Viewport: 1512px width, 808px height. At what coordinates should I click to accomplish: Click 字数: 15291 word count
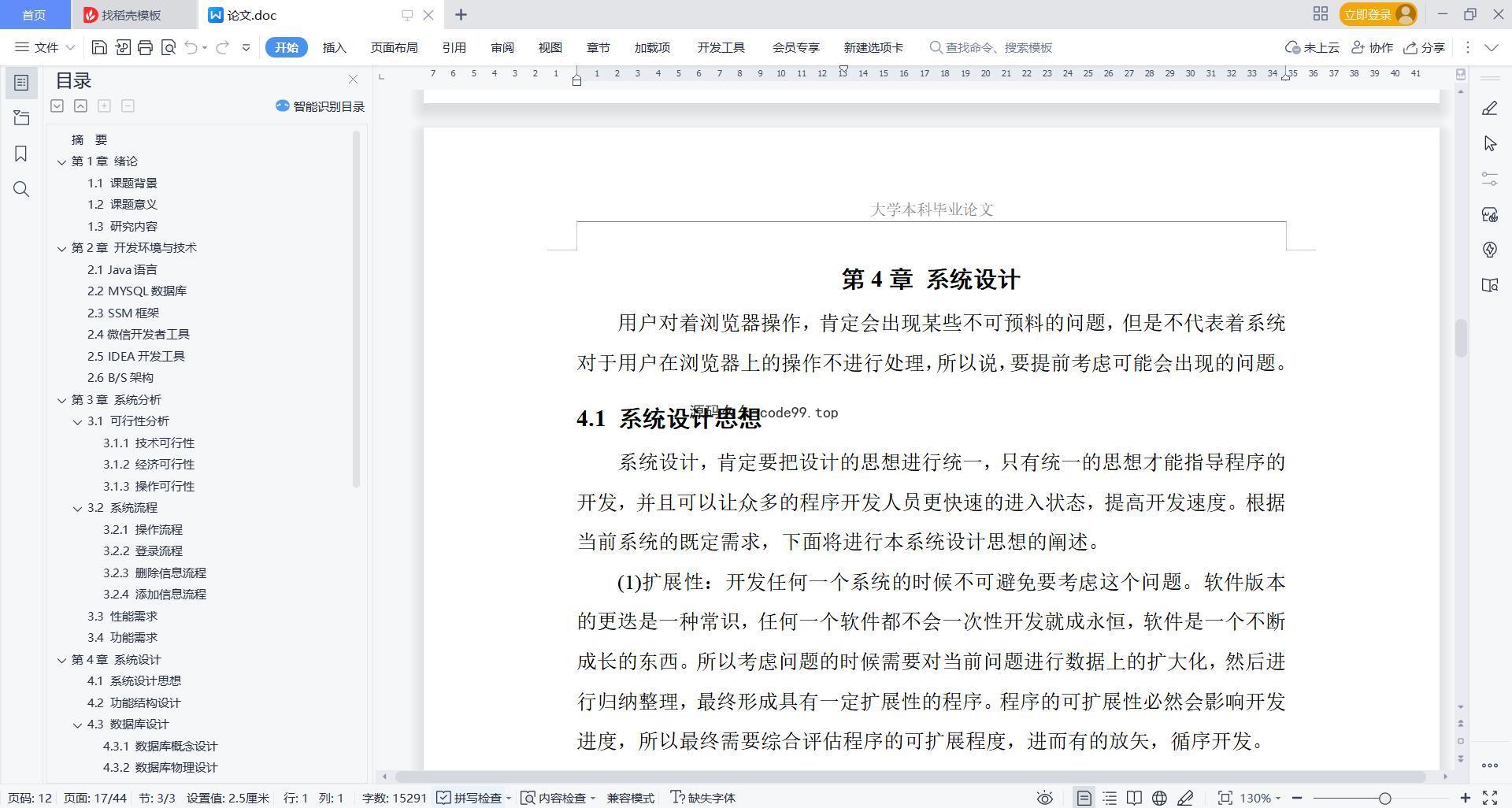[x=394, y=798]
